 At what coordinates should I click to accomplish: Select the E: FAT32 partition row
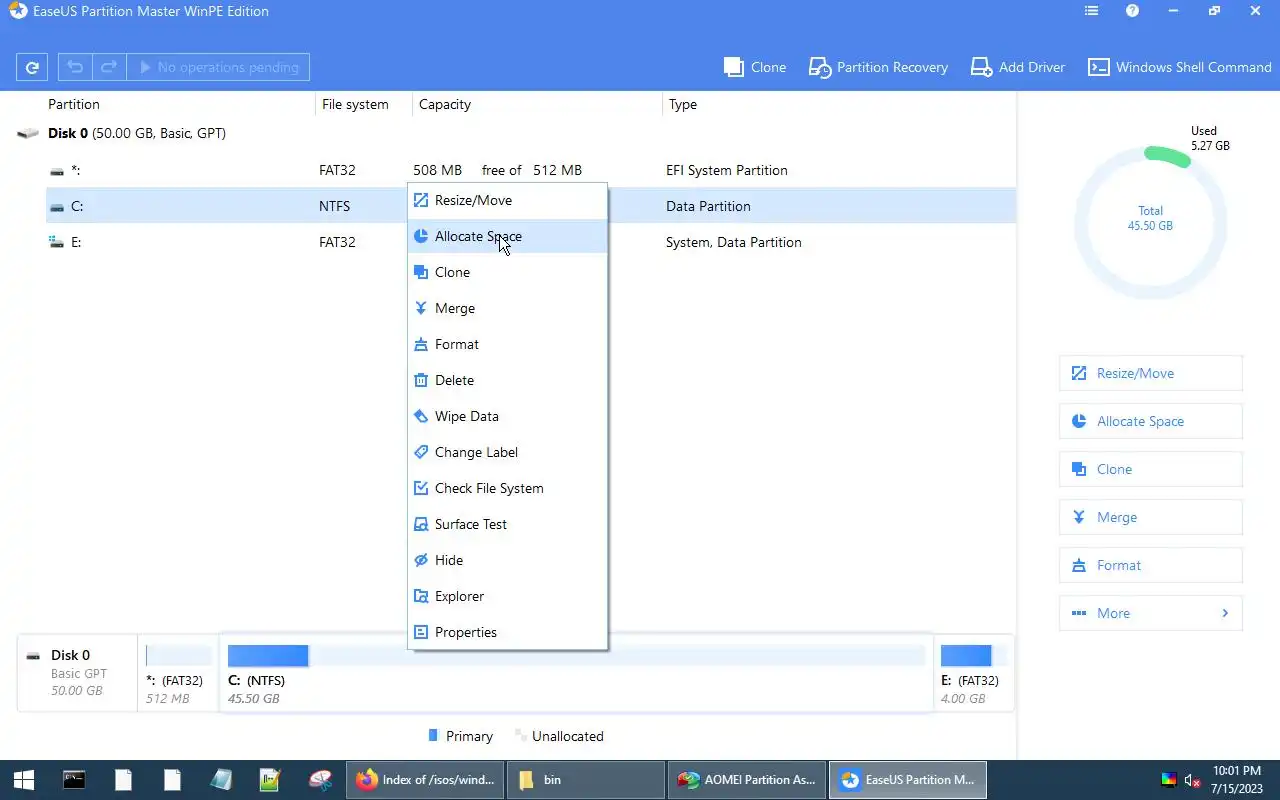531,242
